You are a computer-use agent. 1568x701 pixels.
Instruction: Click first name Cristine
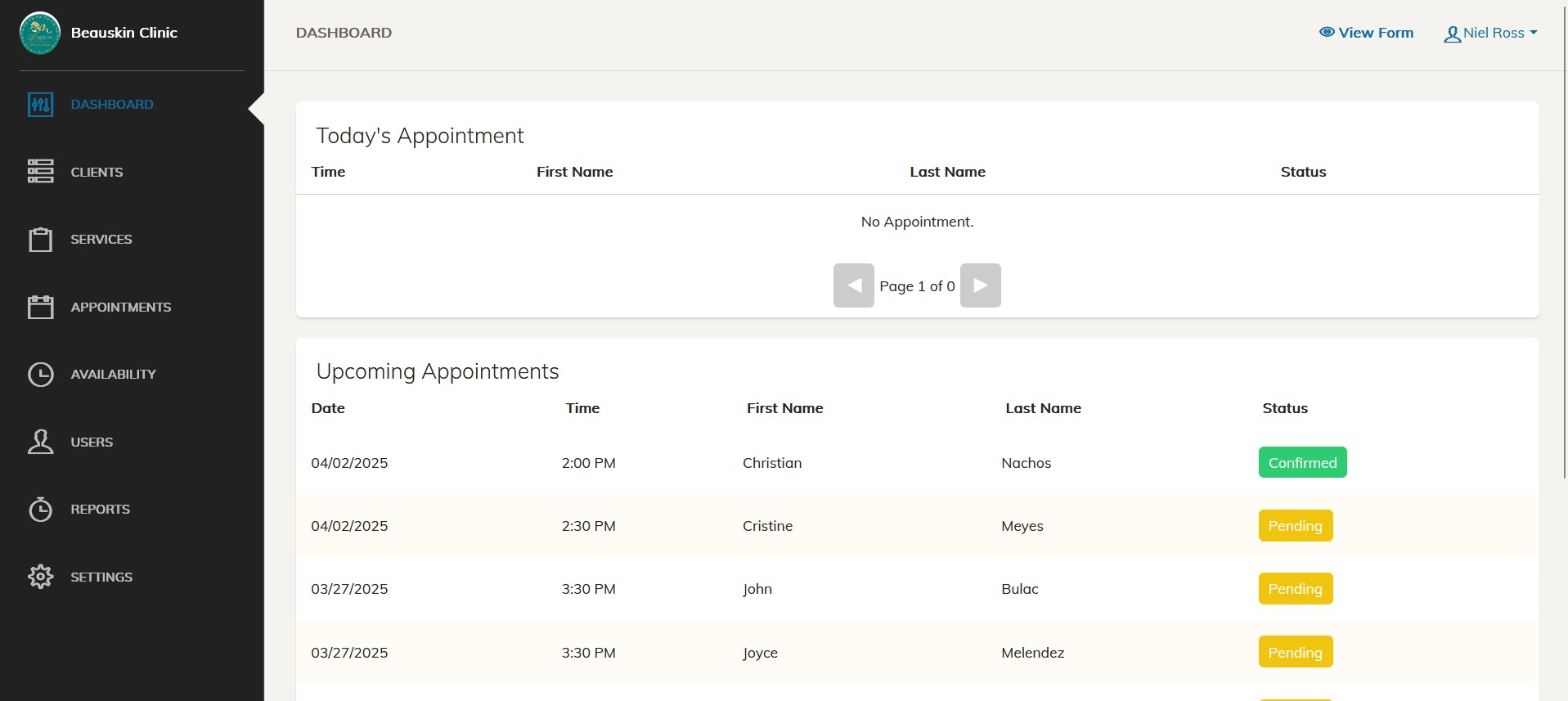[767, 526]
